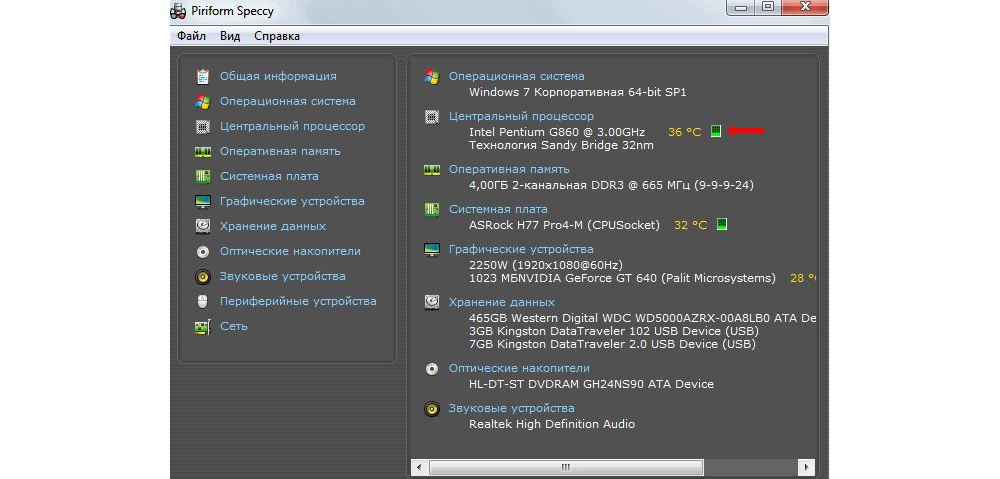Click the horizontal scrollbar right arrow
1000x479 pixels.
click(x=804, y=467)
